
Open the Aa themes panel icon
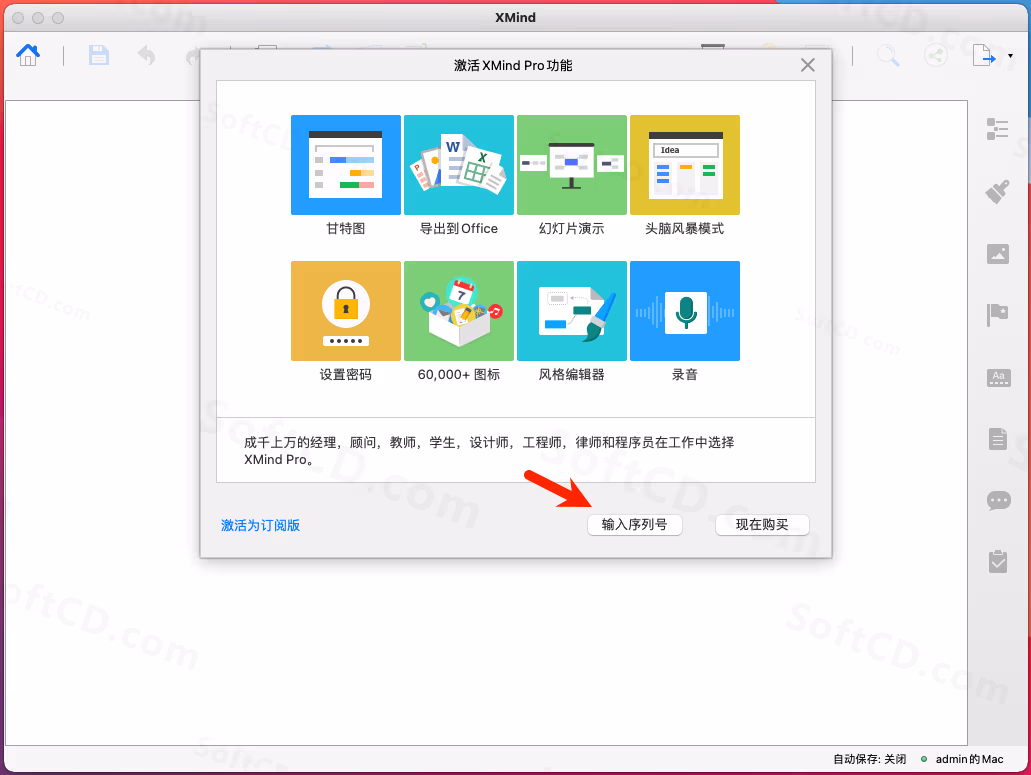click(x=999, y=377)
